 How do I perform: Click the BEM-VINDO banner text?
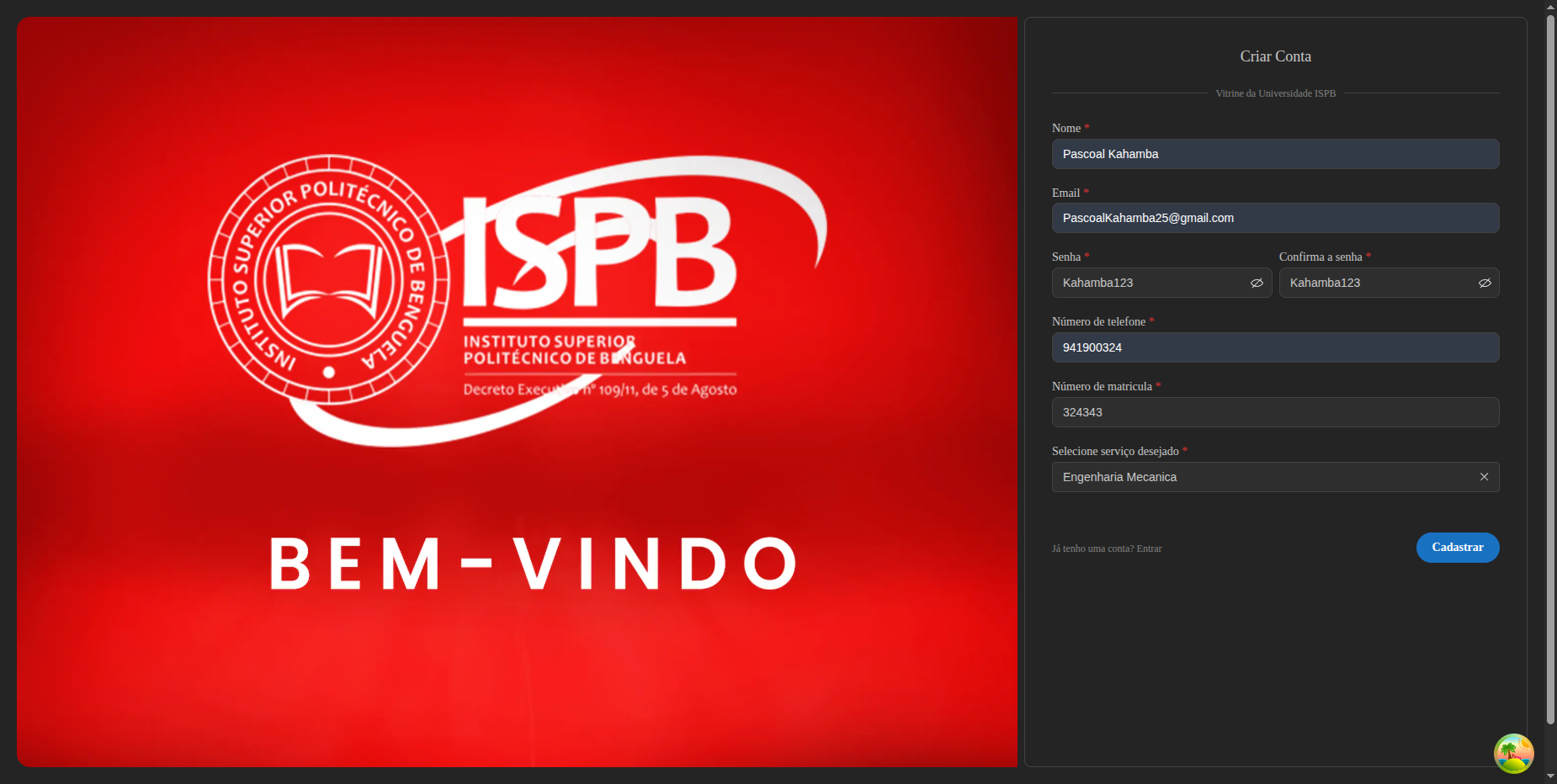pos(533,564)
